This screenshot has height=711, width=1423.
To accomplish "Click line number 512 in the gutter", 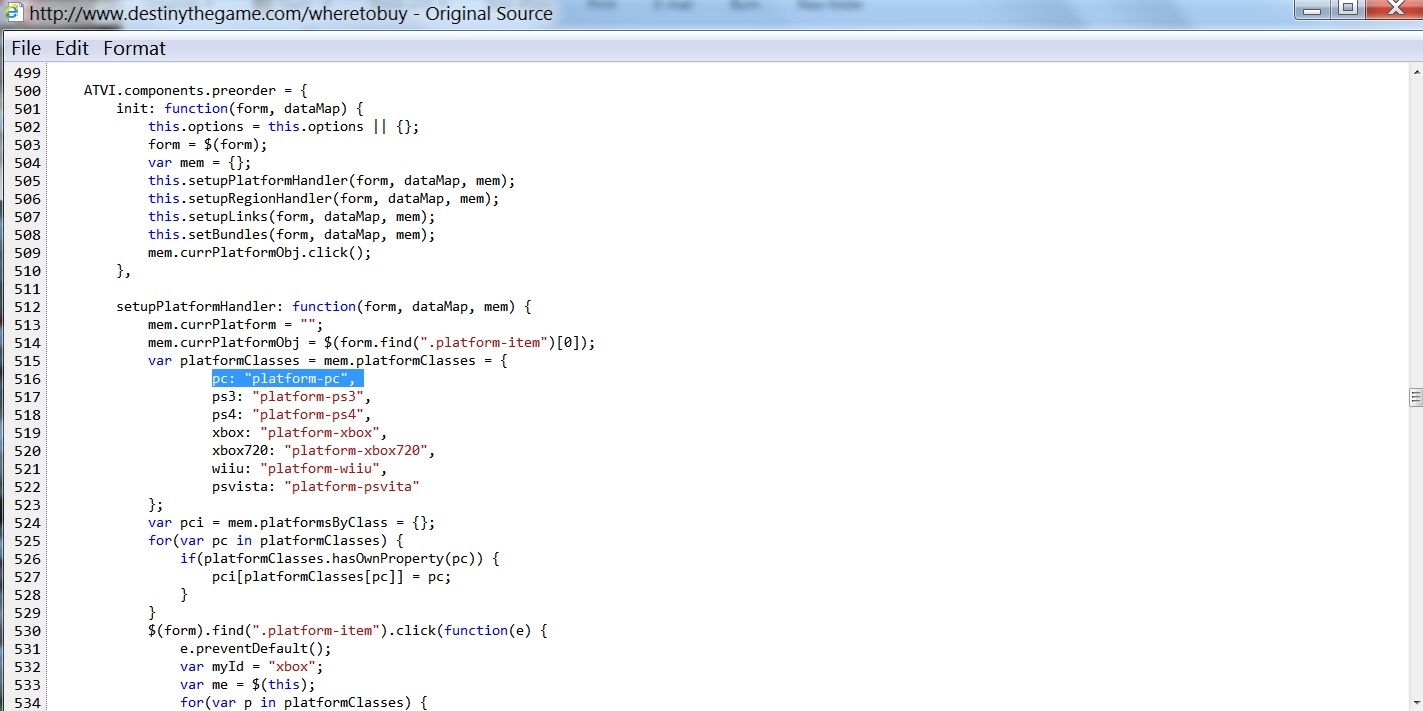I will tap(27, 307).
